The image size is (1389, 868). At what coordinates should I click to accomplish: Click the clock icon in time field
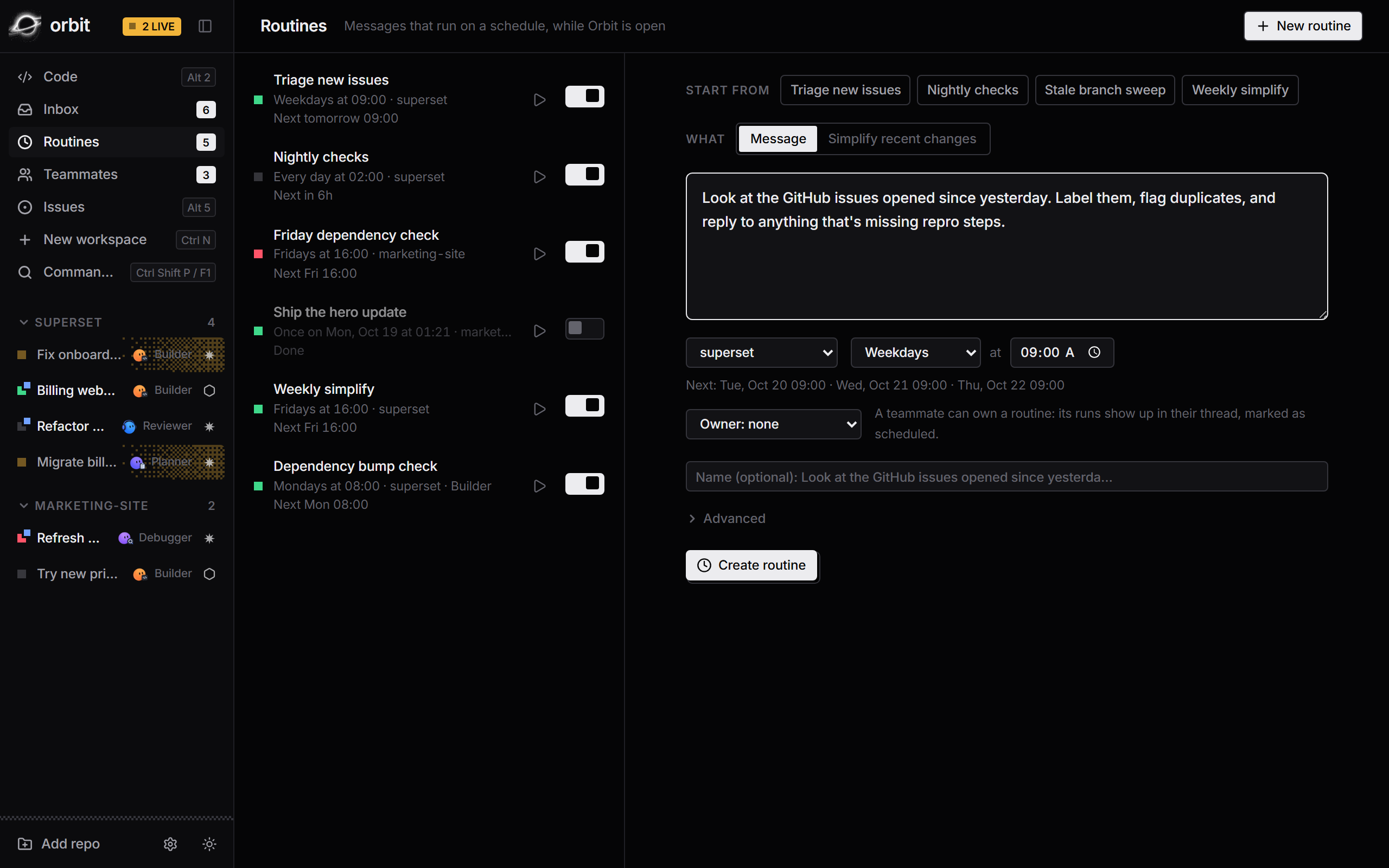(x=1094, y=352)
